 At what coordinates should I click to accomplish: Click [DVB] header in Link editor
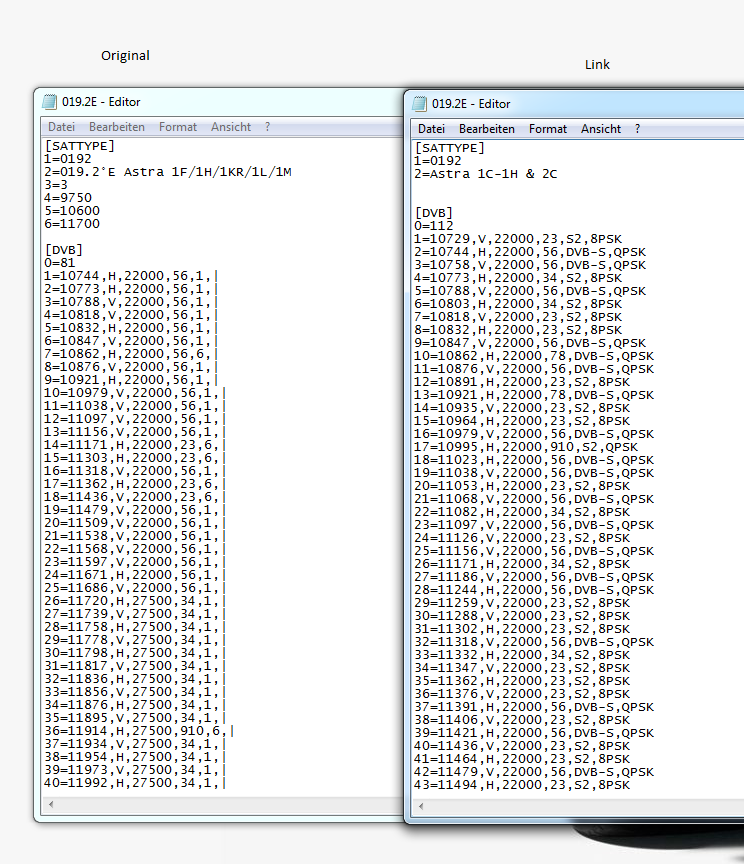click(433, 213)
